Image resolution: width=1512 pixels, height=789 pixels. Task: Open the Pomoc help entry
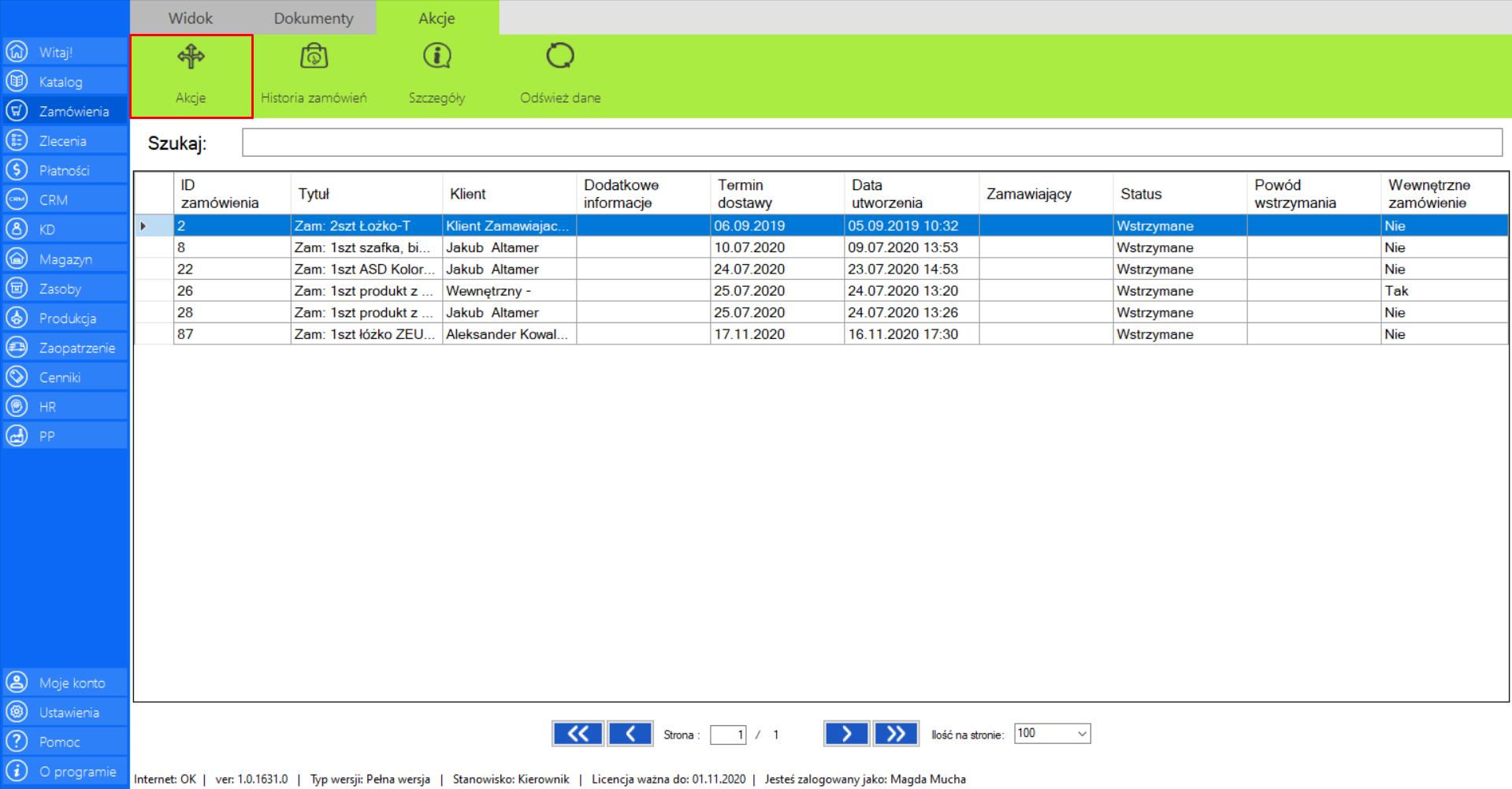(59, 742)
